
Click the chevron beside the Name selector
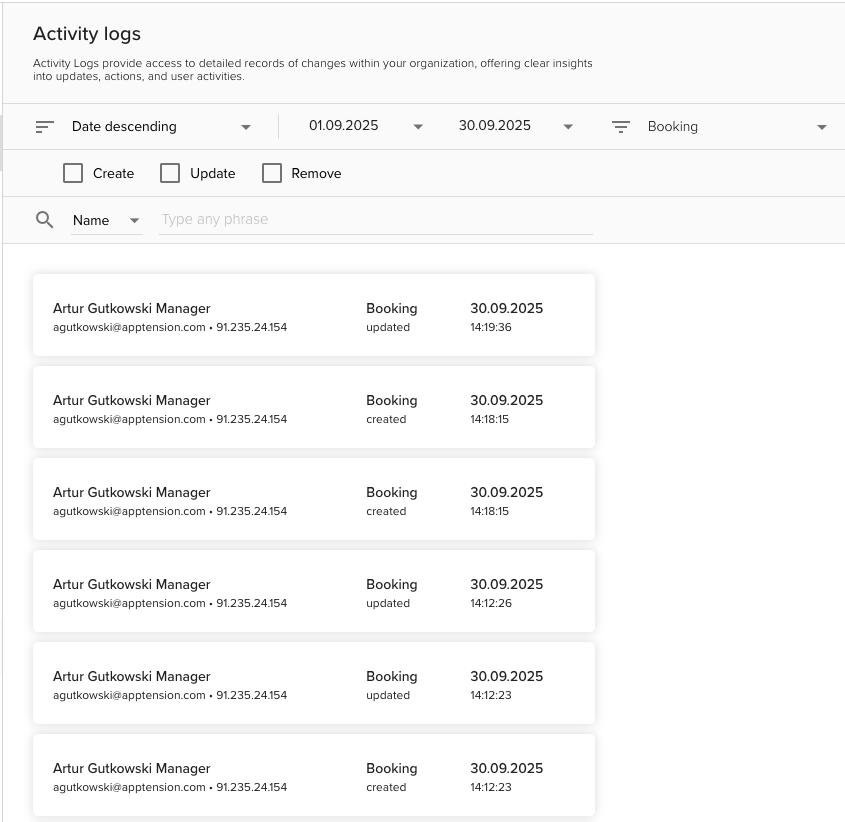134,221
